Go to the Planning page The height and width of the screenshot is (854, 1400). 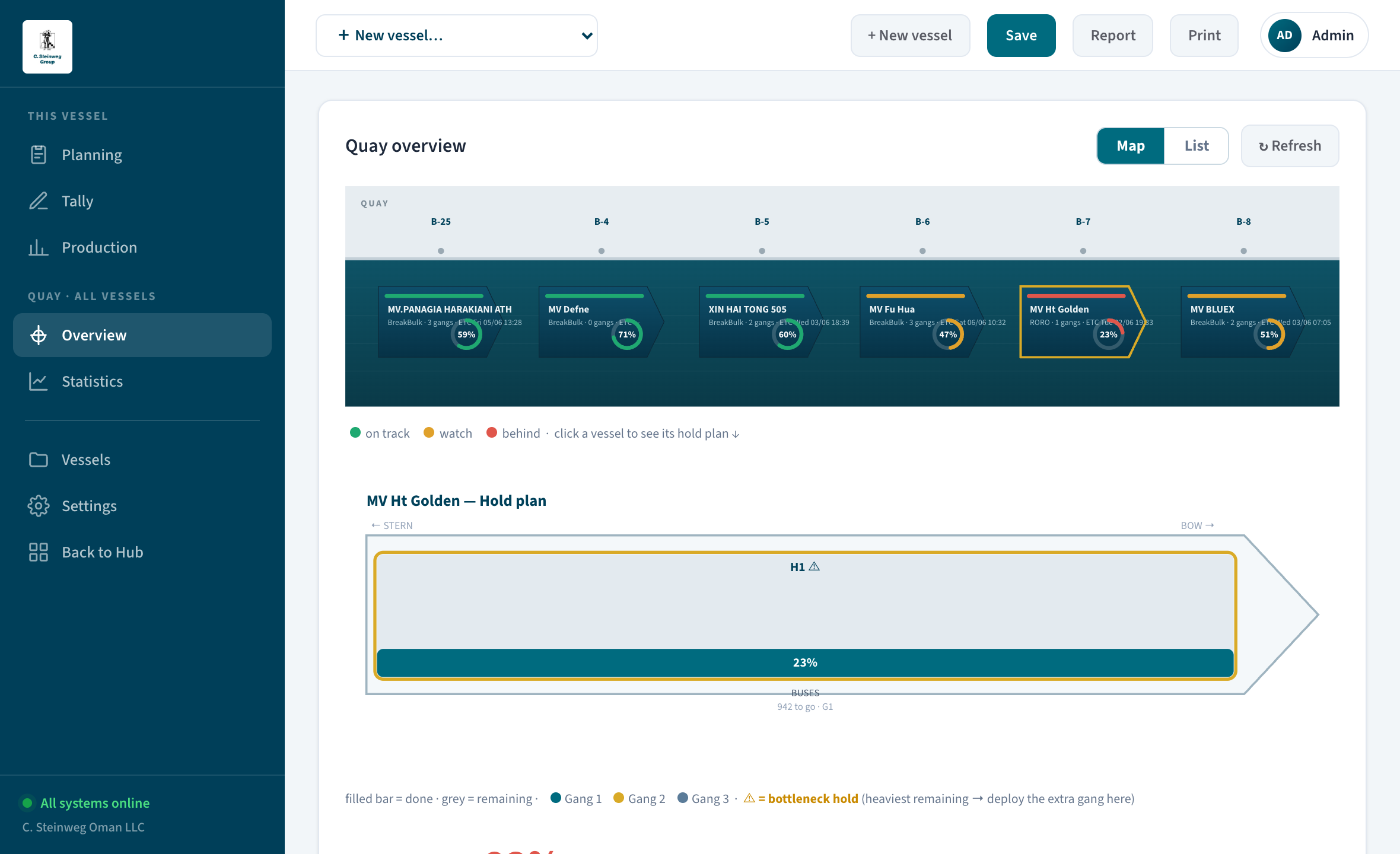[142, 155]
